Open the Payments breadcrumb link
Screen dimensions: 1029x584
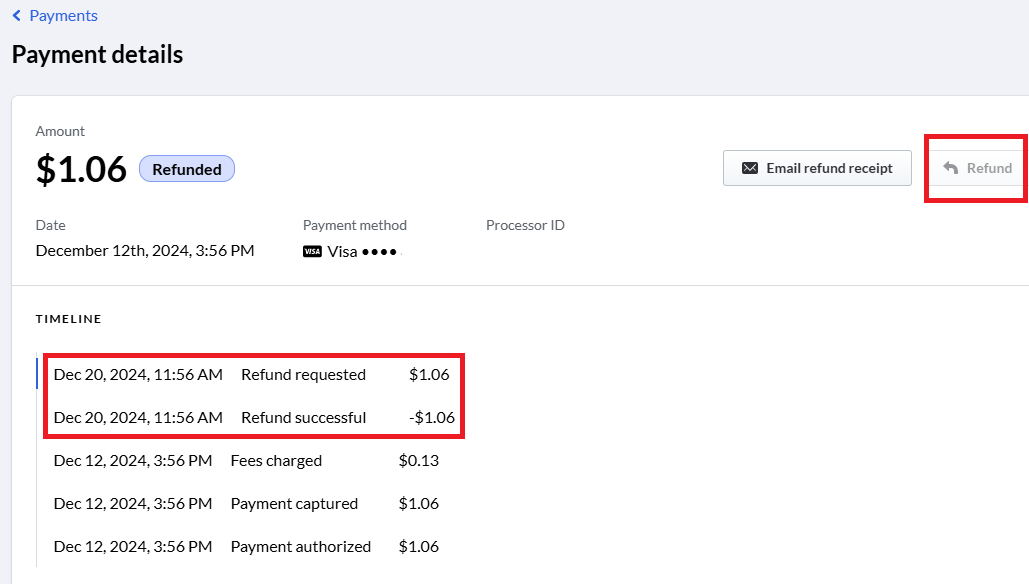64,16
